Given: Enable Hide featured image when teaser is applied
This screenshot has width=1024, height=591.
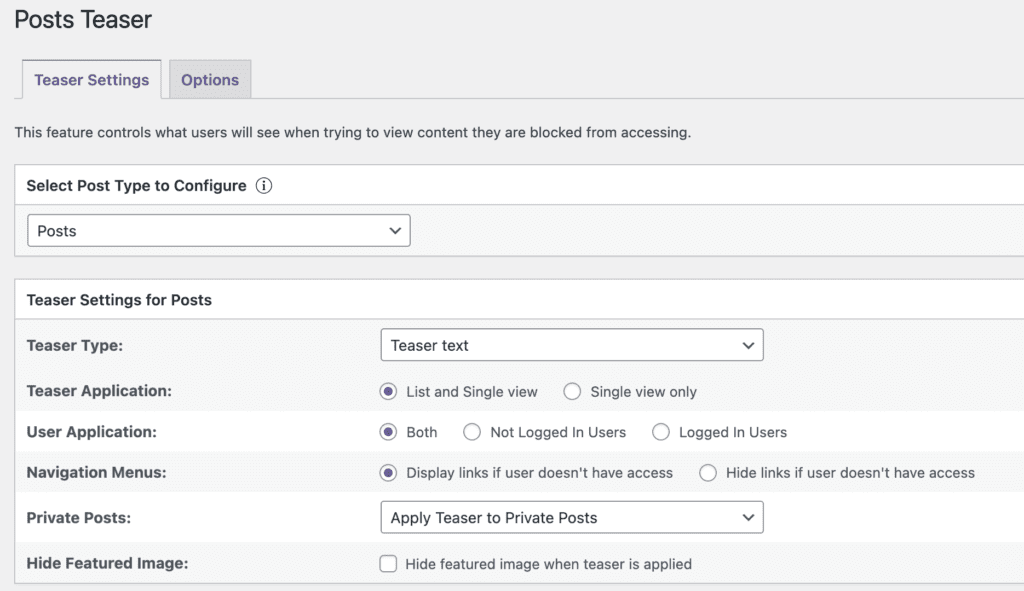Looking at the screenshot, I should click(x=388, y=564).
